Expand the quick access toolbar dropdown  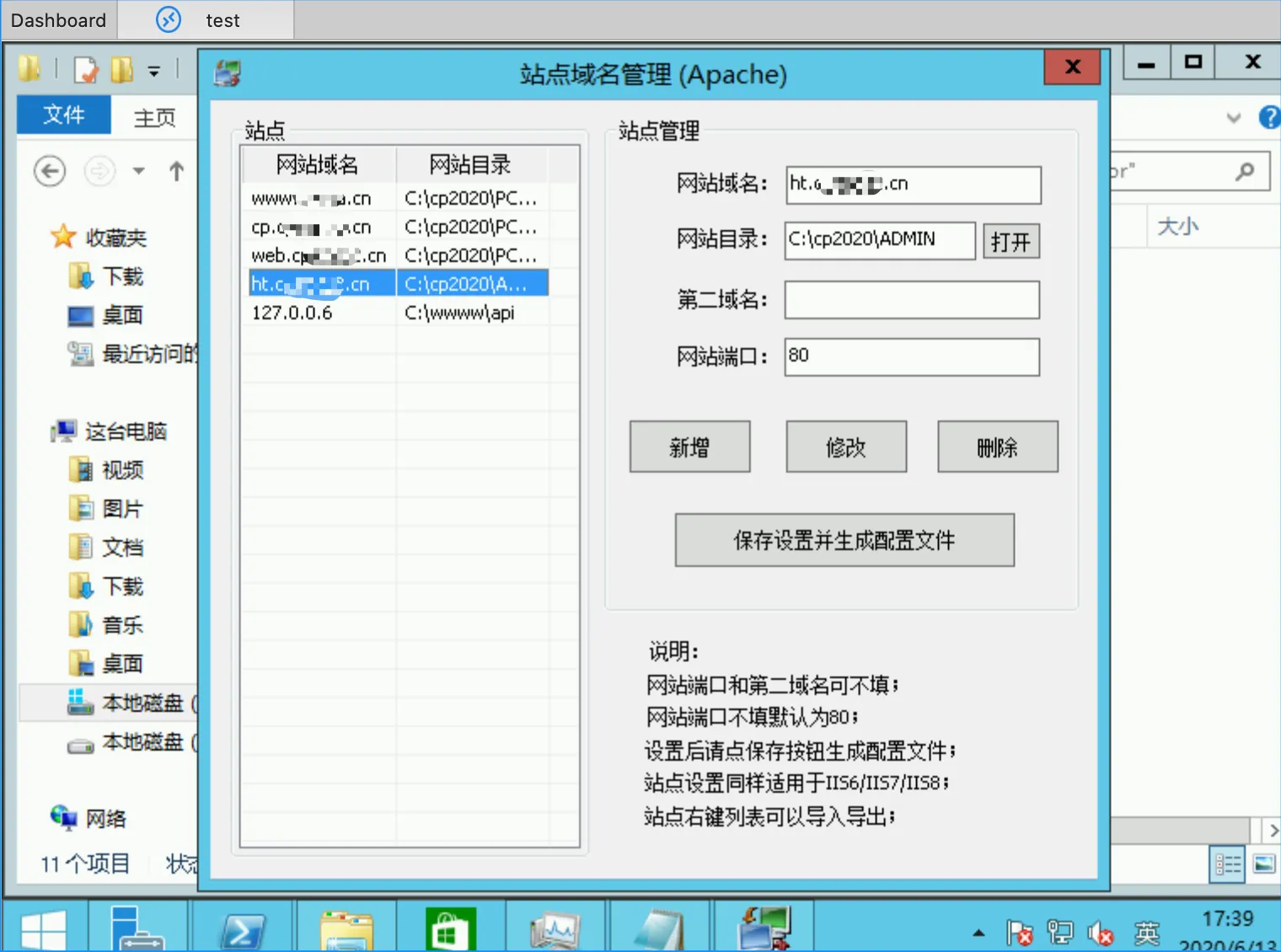[154, 72]
